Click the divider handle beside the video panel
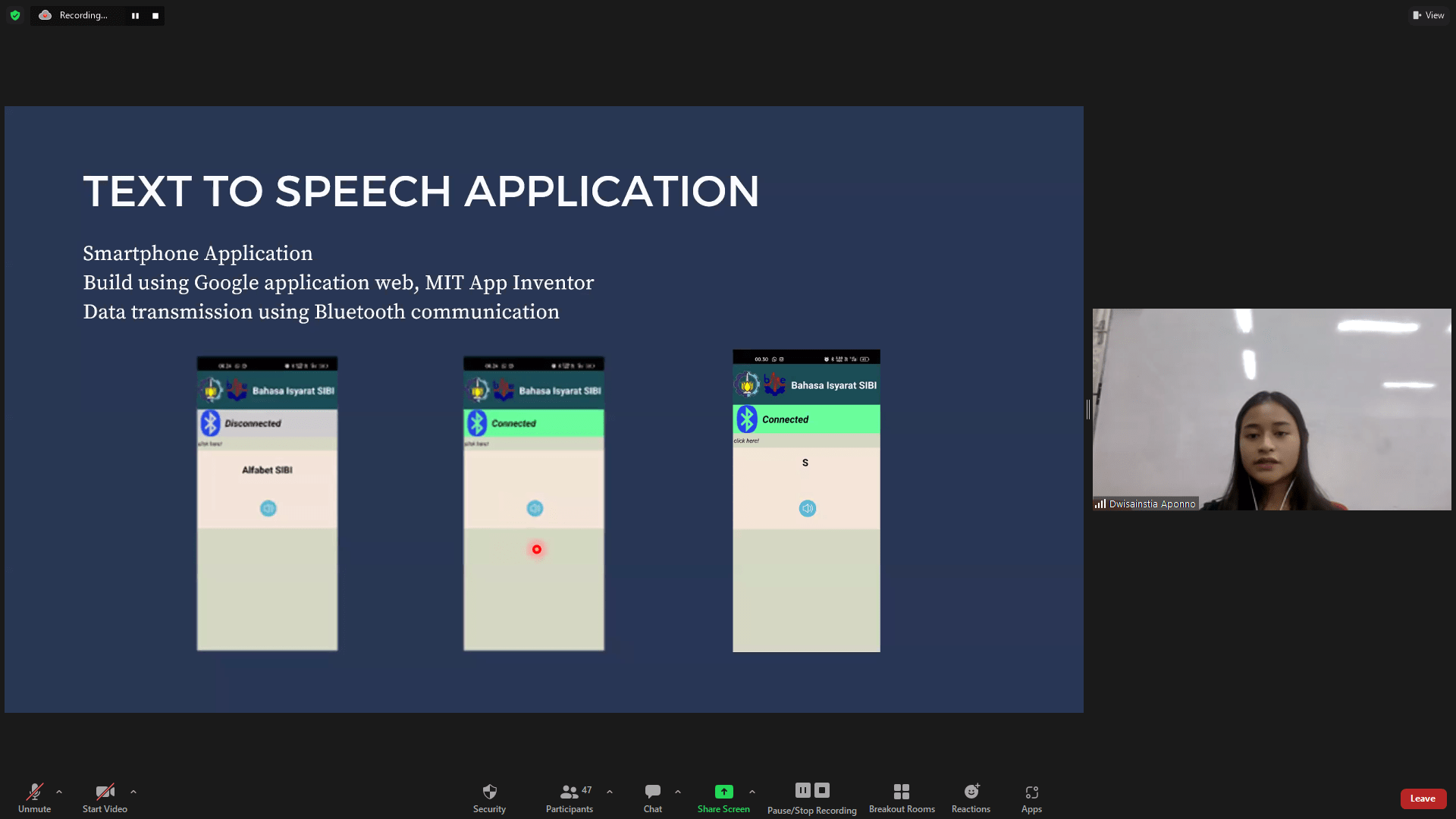Viewport: 1456px width, 819px height. 1088,409
